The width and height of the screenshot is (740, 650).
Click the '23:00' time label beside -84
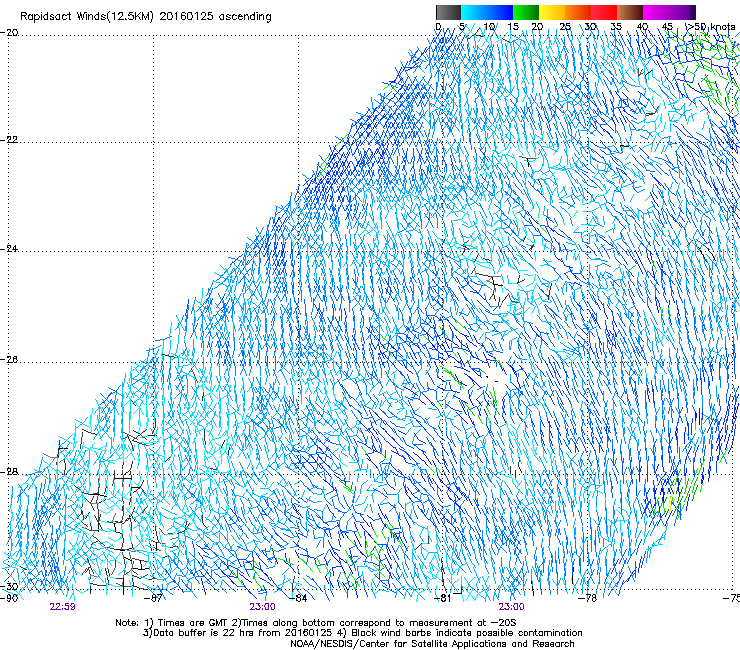(x=262, y=607)
